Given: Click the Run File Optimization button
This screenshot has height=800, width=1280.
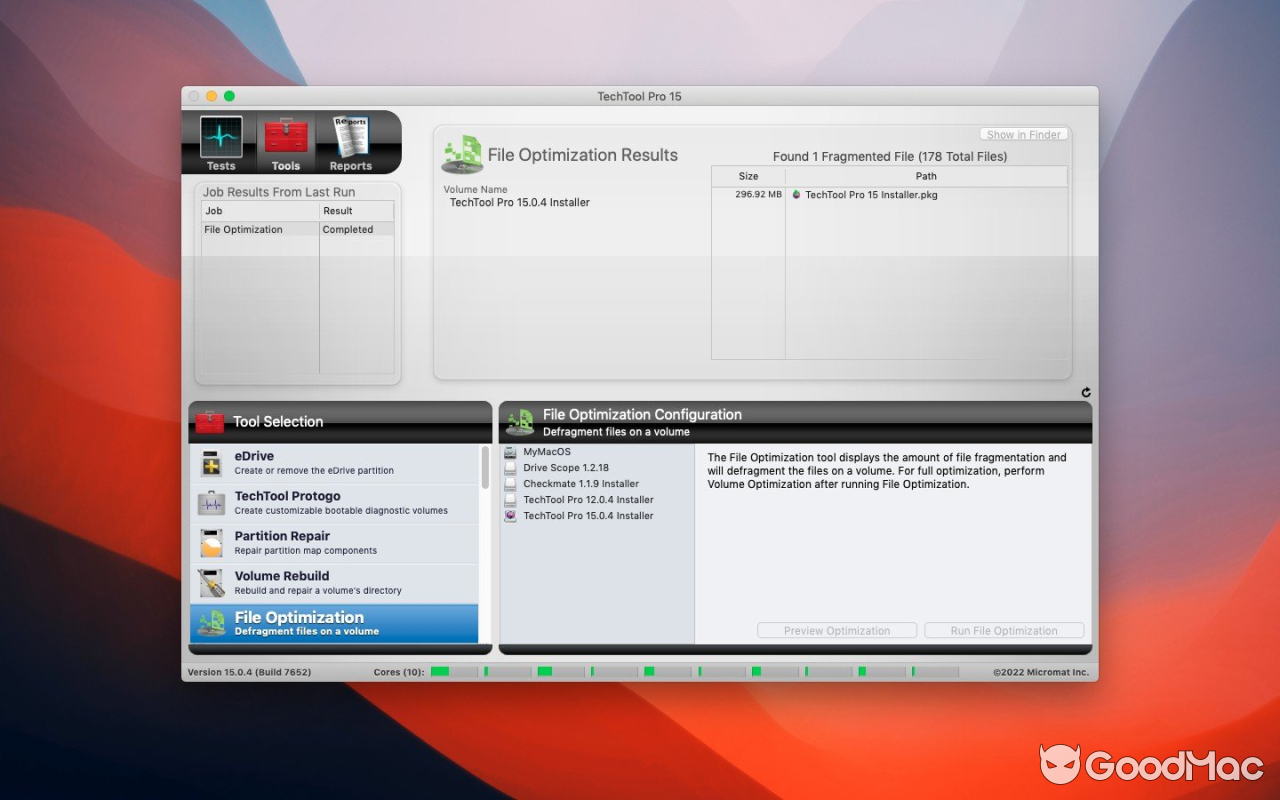Looking at the screenshot, I should (1004, 630).
